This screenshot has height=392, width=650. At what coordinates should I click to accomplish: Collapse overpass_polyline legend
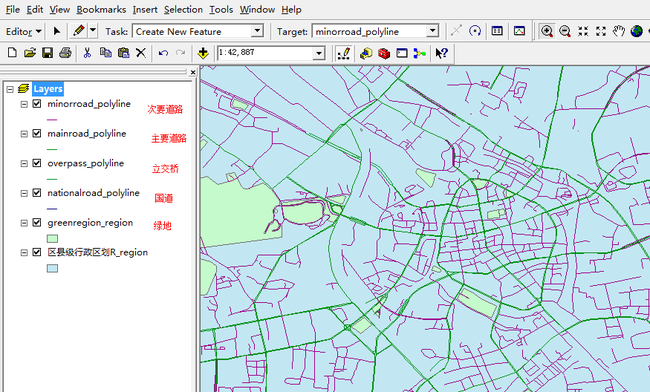(x=24, y=164)
